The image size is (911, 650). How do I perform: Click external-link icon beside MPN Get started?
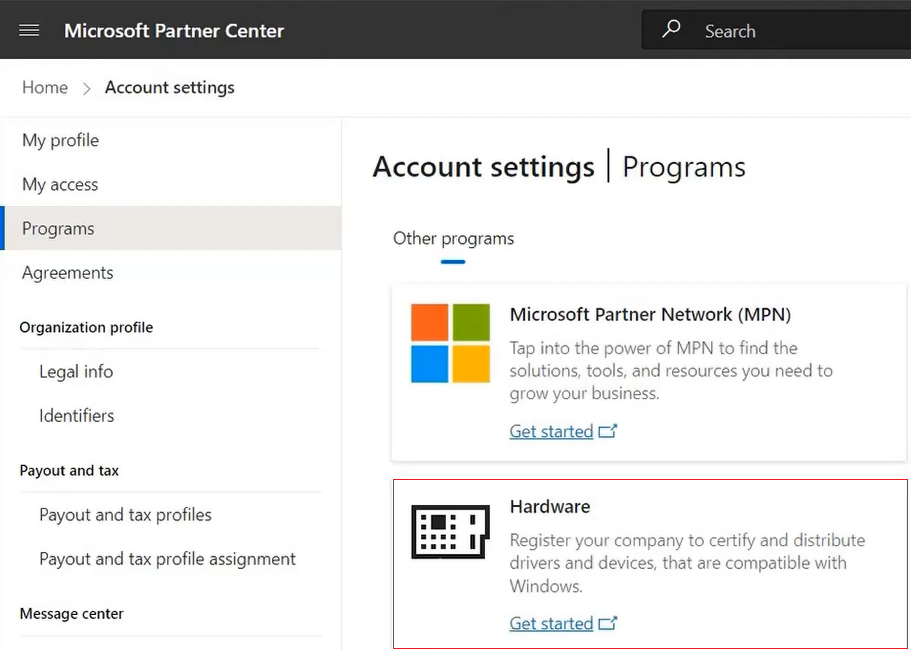pyautogui.click(x=608, y=431)
